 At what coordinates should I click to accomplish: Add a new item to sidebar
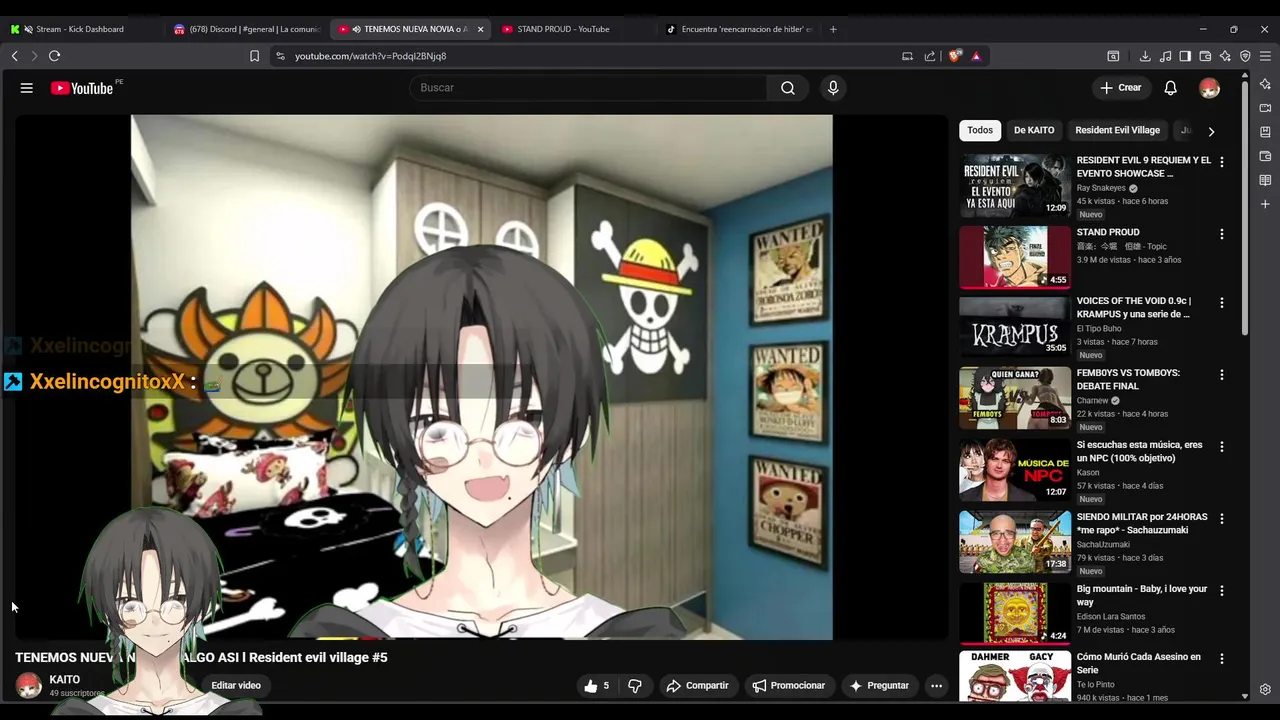click(1265, 204)
